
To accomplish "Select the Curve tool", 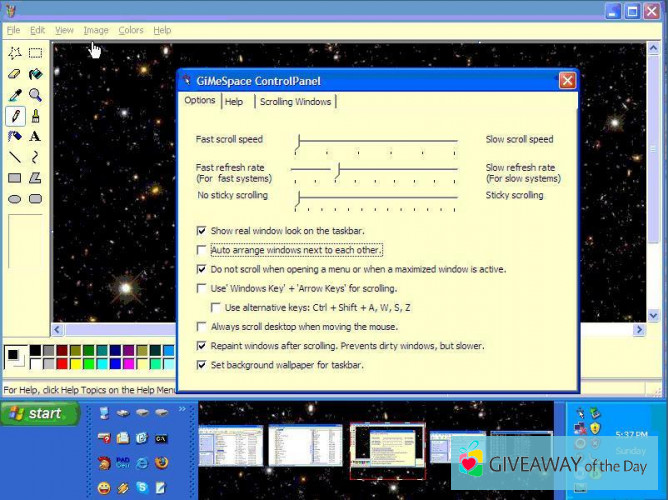I will [x=35, y=157].
